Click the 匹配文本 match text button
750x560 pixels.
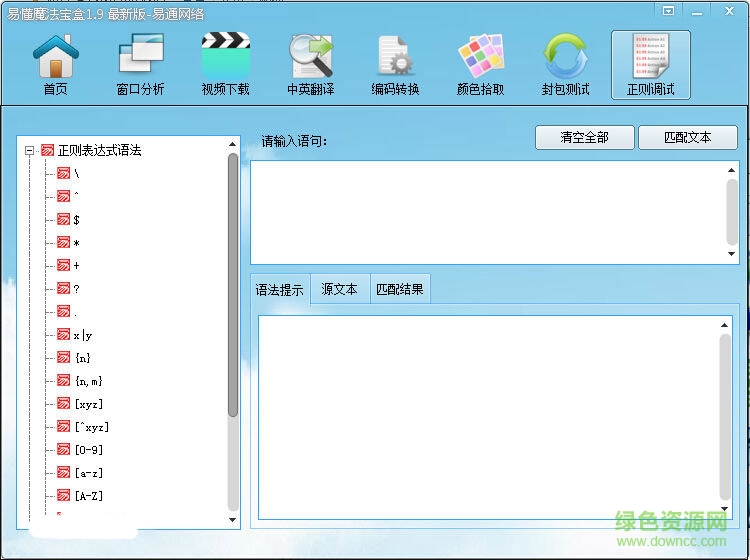point(688,138)
